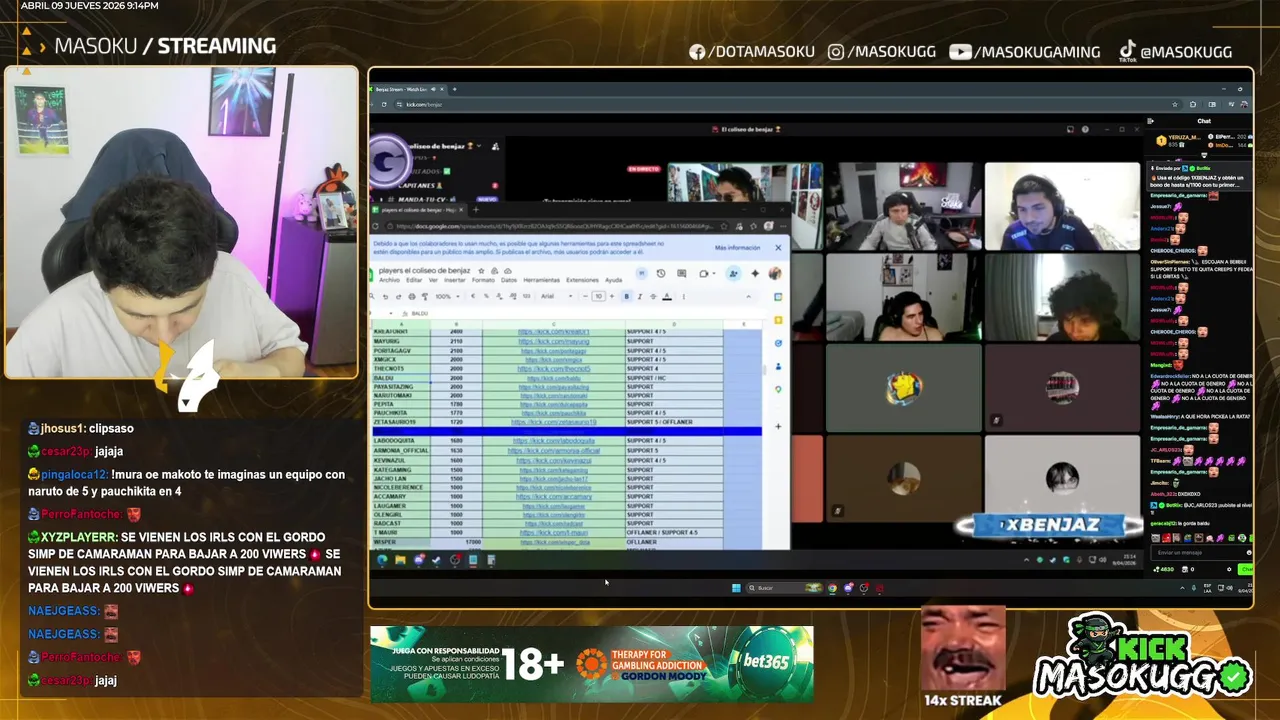The height and width of the screenshot is (720, 1280).
Task: Click the blue share people button
Action: [733, 273]
